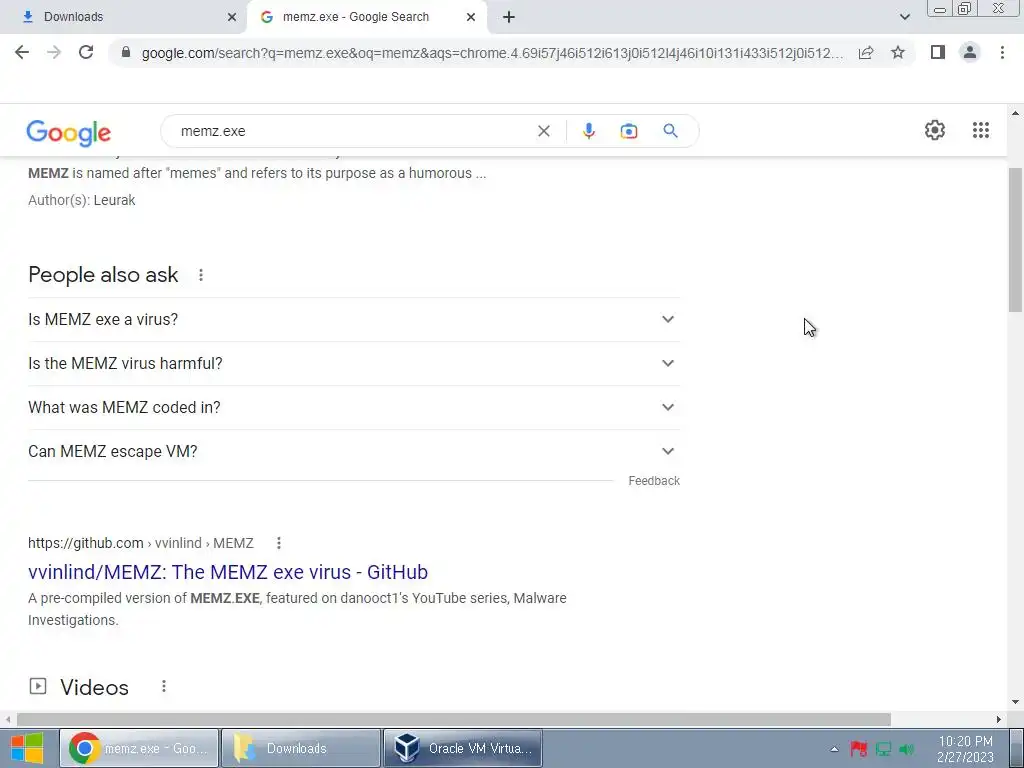Click the volume speaker tray icon
The height and width of the screenshot is (768, 1024).
[x=906, y=749]
